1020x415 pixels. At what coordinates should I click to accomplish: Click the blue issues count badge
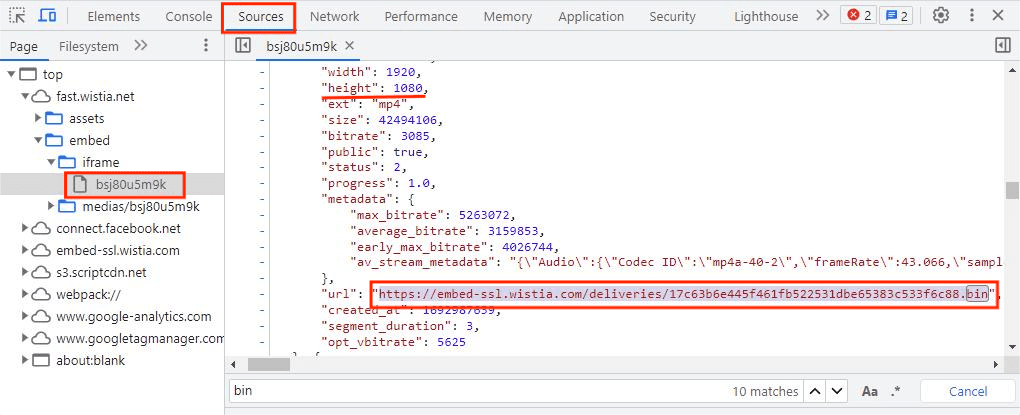895,16
